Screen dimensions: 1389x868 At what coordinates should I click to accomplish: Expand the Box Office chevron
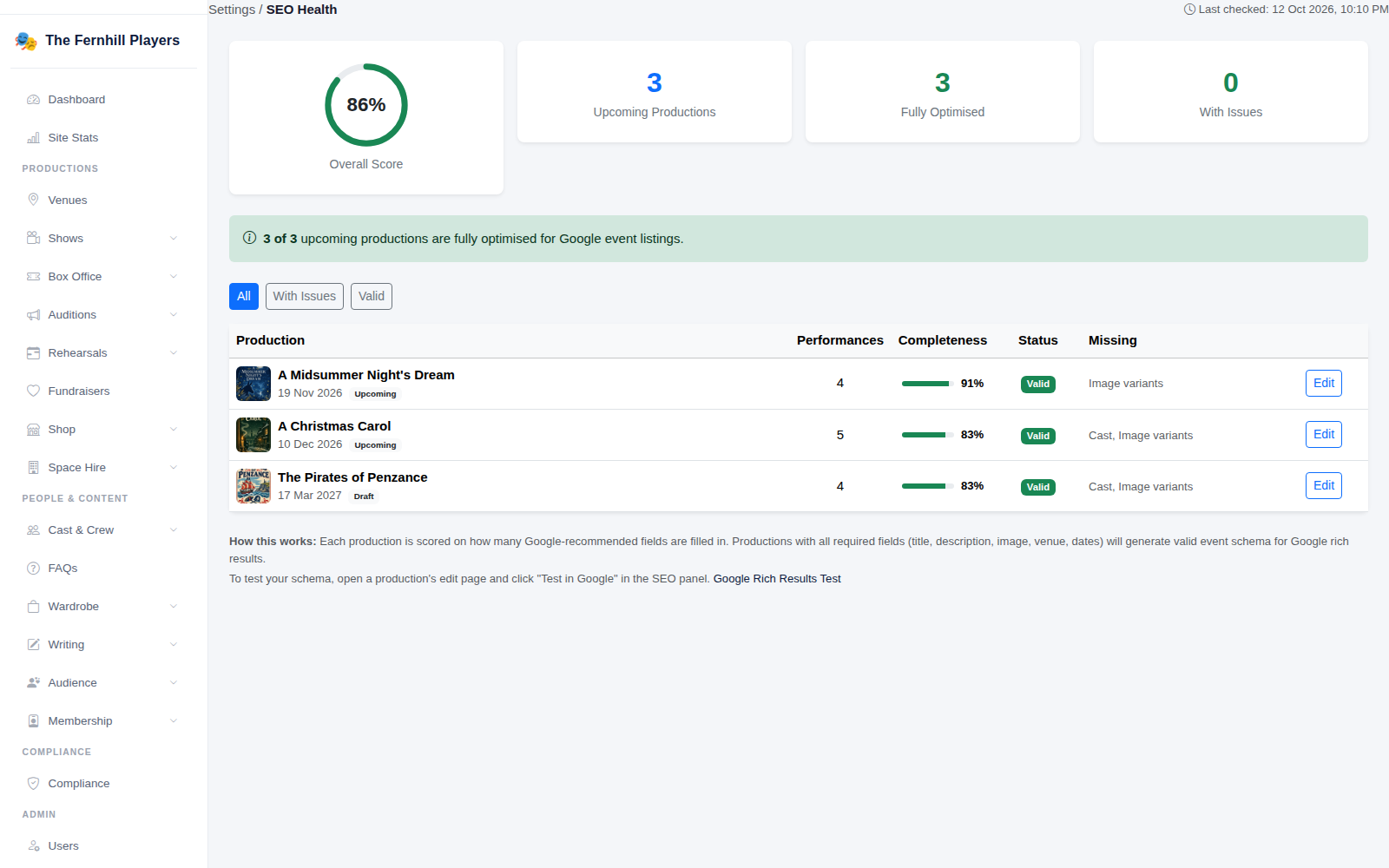pyautogui.click(x=174, y=277)
